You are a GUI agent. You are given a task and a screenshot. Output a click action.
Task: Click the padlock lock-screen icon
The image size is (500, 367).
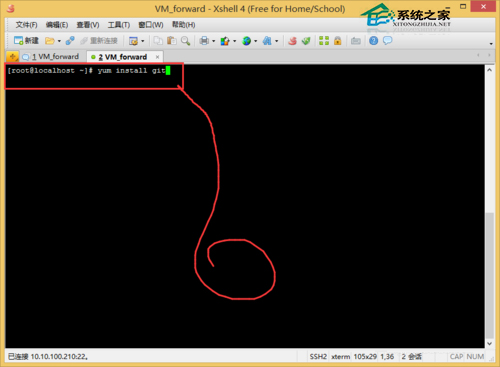click(338, 41)
